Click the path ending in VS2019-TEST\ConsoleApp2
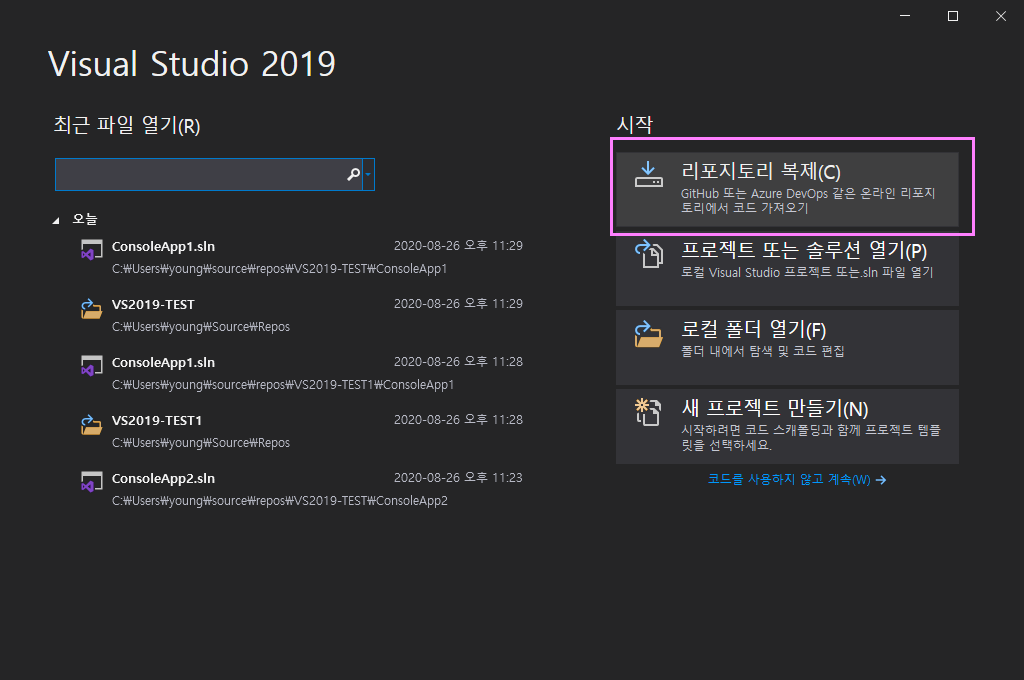This screenshot has height=680, width=1024. [280, 501]
